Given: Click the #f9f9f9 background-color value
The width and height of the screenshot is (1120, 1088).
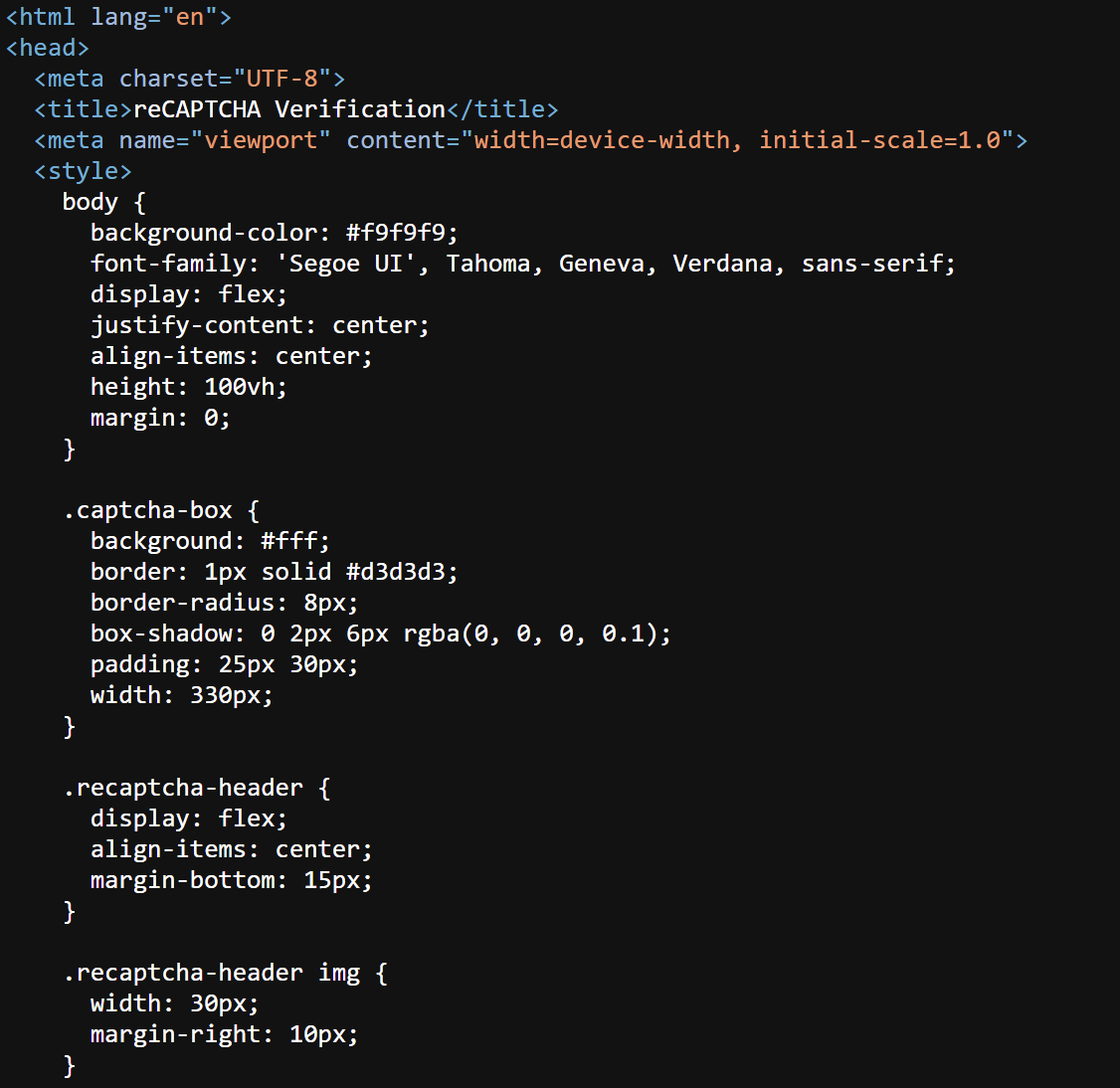Looking at the screenshot, I should pos(401,233).
